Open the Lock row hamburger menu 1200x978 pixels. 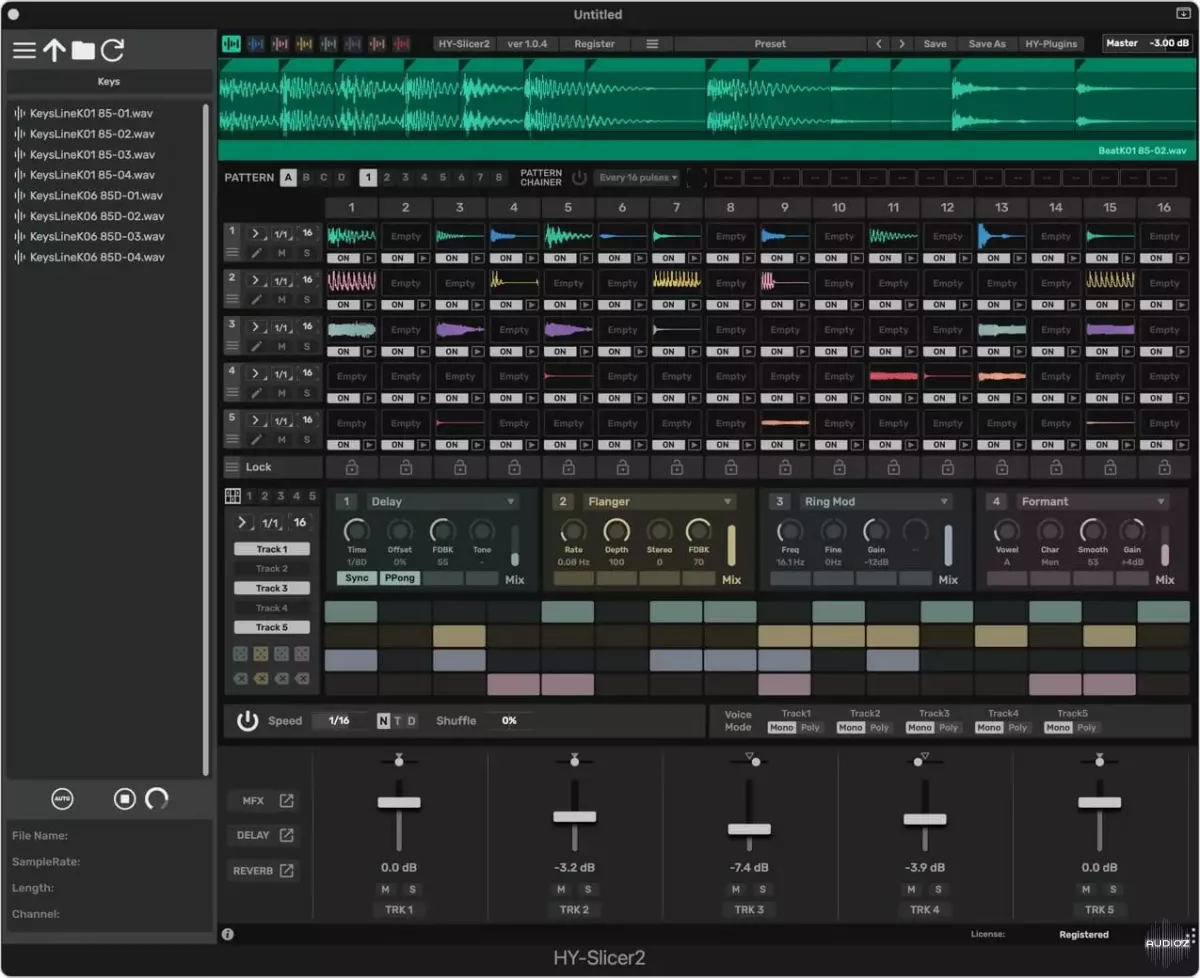coord(232,467)
